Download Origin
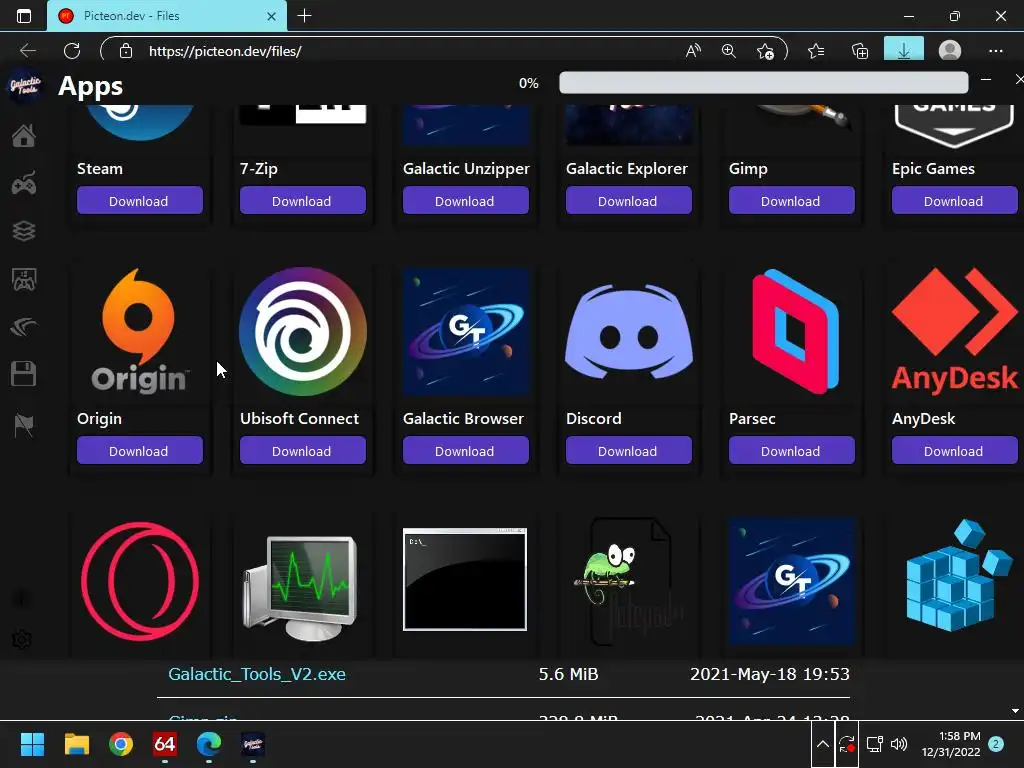This screenshot has width=1024, height=768. (140, 451)
